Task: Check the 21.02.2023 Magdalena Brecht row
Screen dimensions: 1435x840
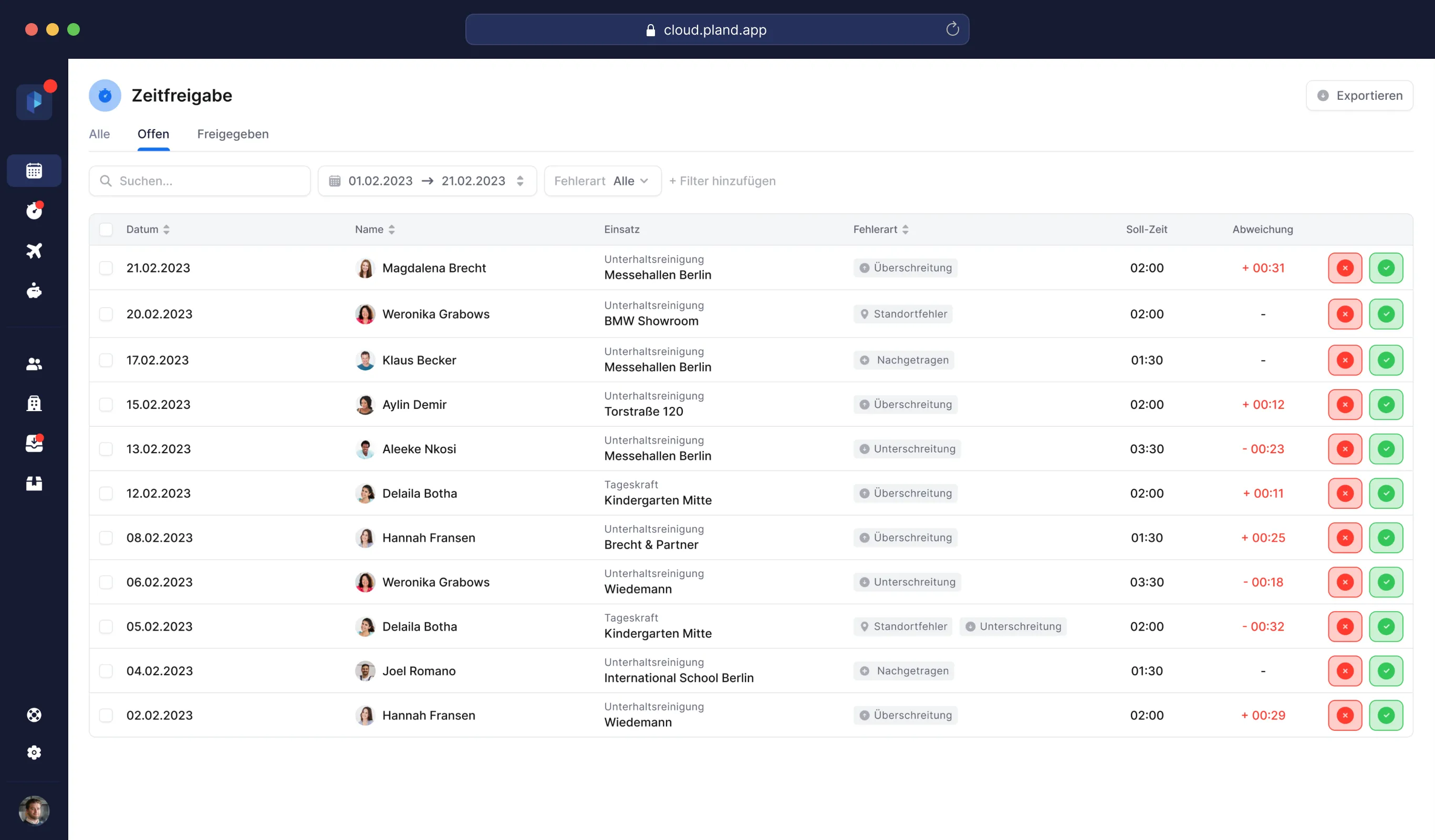Action: pos(106,268)
